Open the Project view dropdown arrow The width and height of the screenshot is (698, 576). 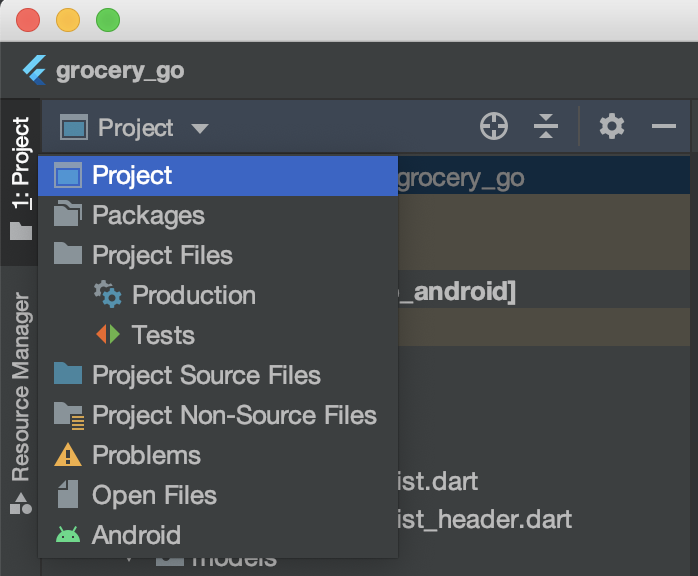tap(200, 129)
